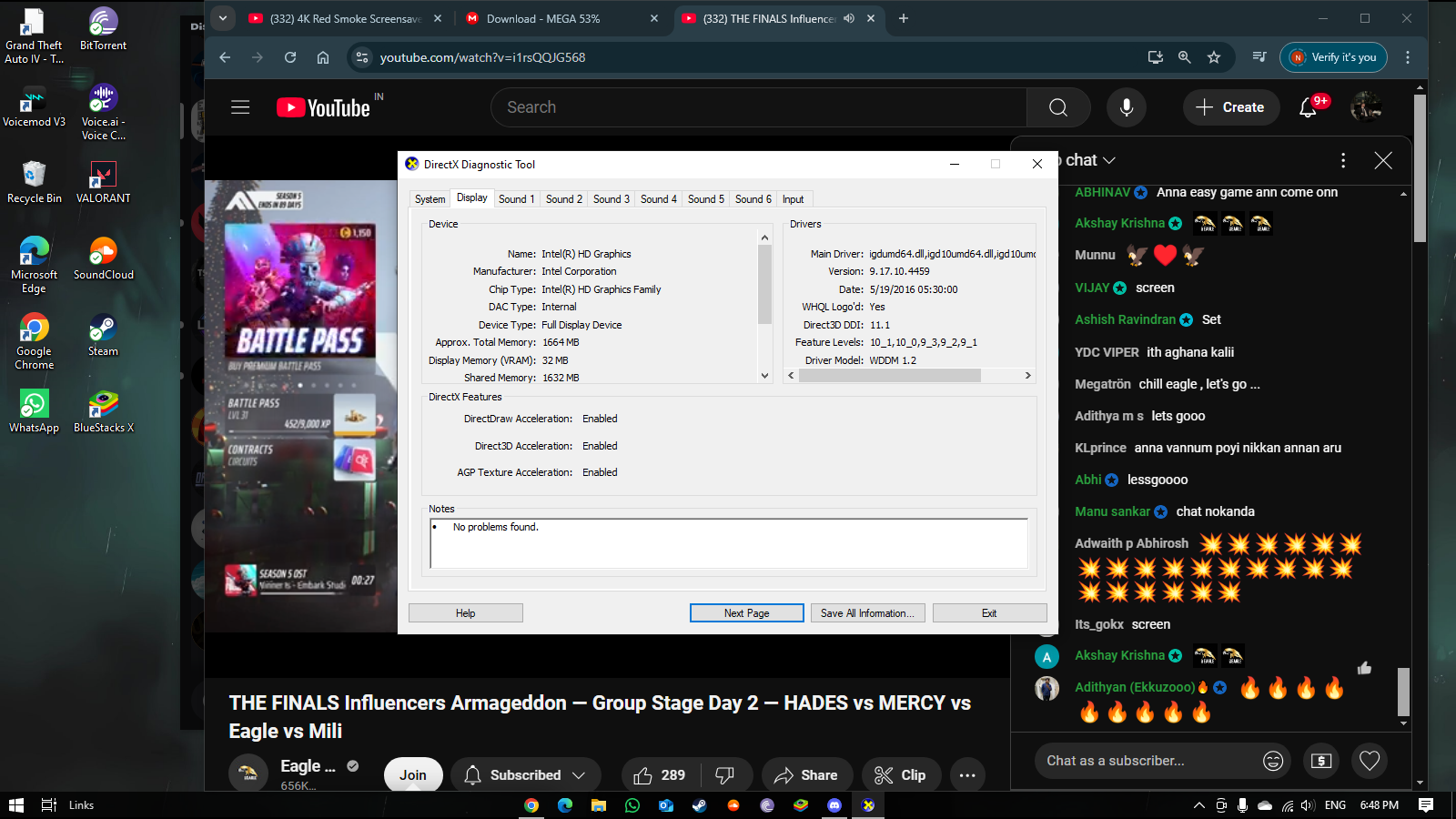The image size is (1456, 819).
Task: Switch to the Sound 3 tab
Action: coord(612,199)
